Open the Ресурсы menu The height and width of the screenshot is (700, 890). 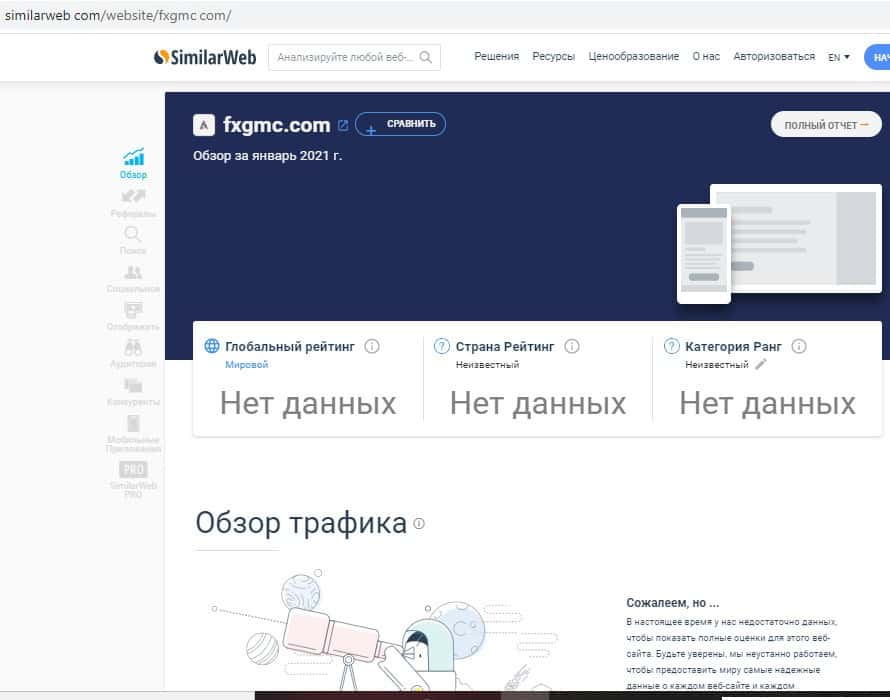coord(553,57)
